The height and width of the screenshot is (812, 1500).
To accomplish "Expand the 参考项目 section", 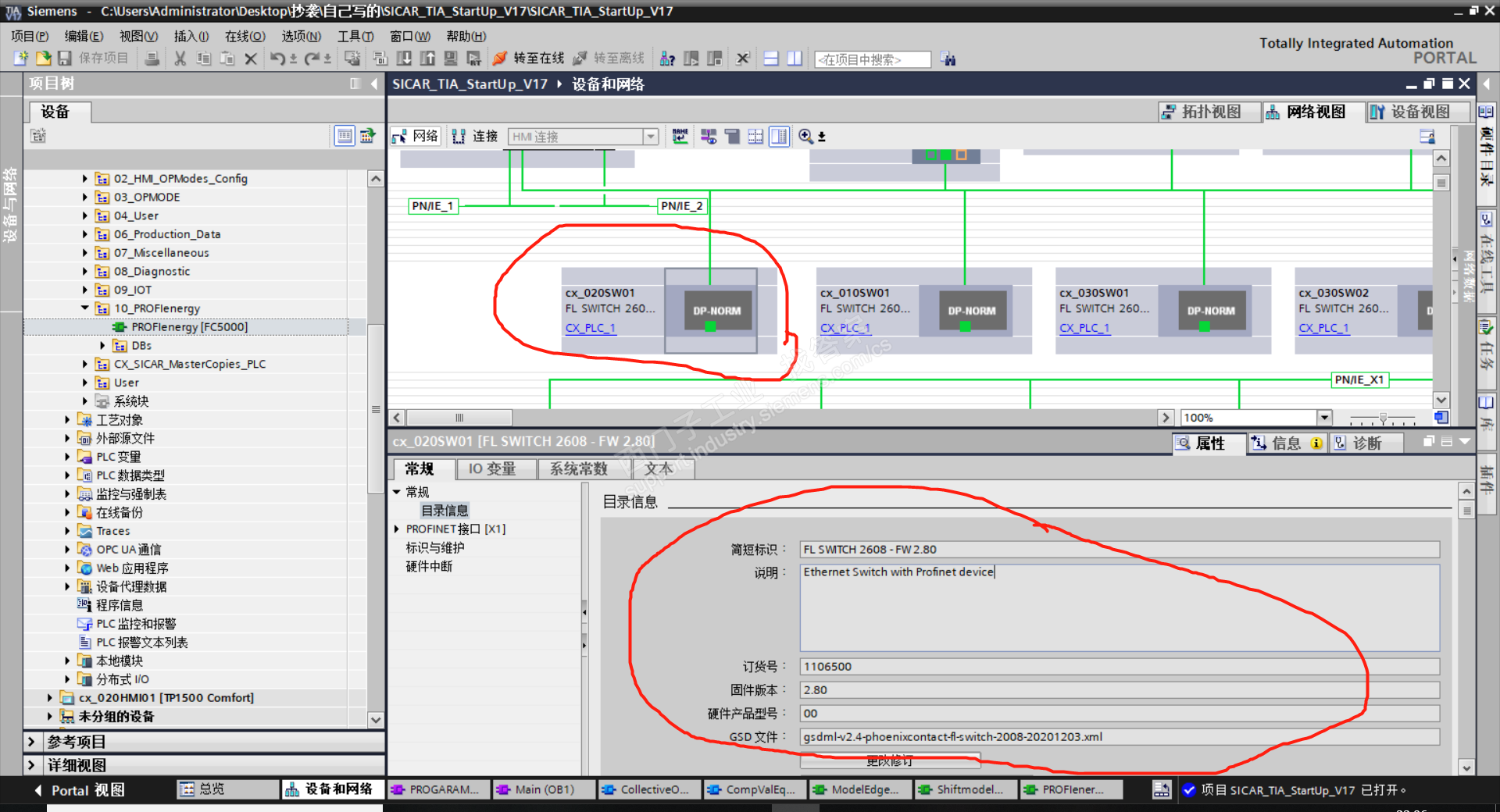I will pos(31,742).
